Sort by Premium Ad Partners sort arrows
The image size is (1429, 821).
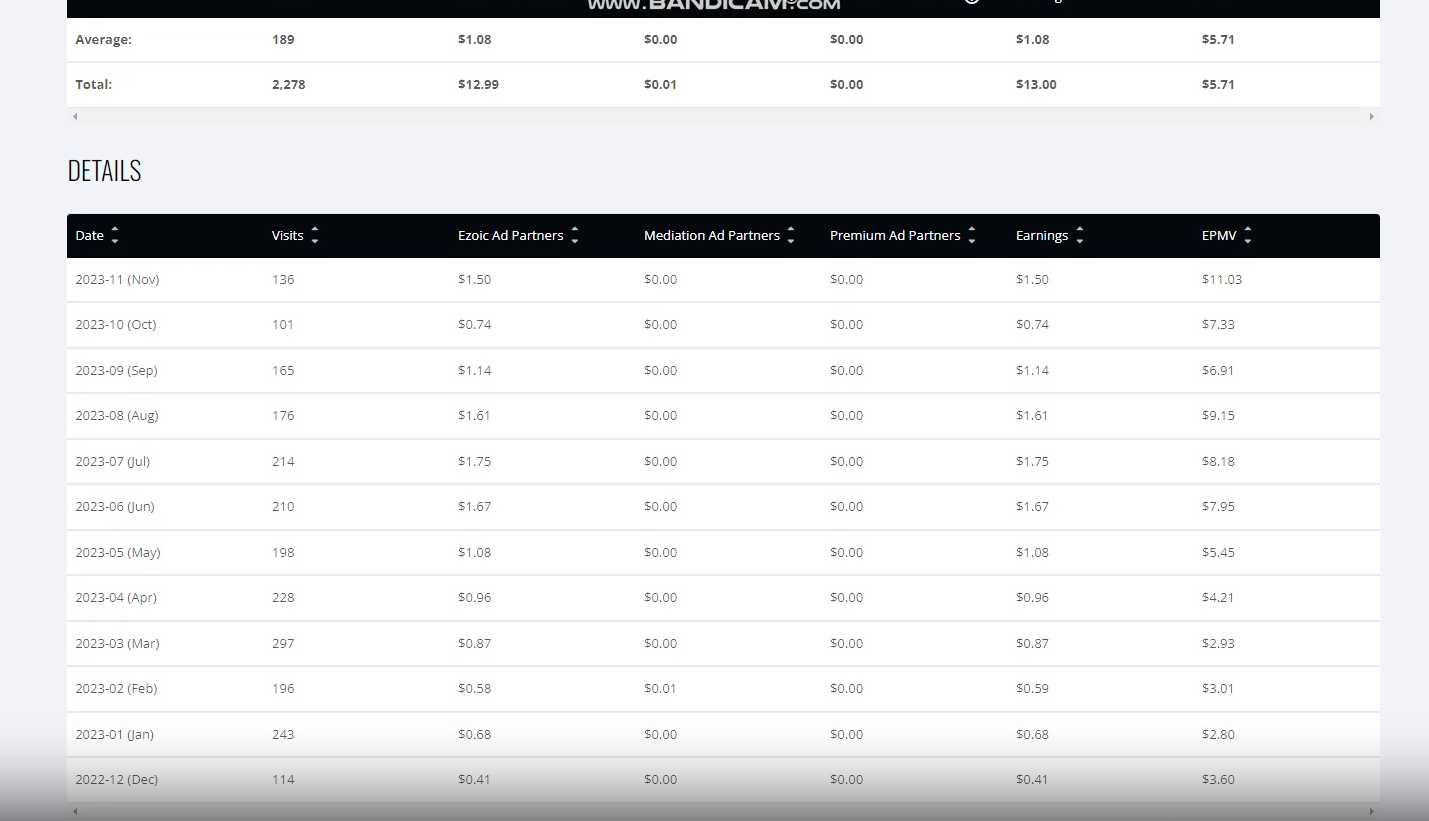click(x=972, y=236)
